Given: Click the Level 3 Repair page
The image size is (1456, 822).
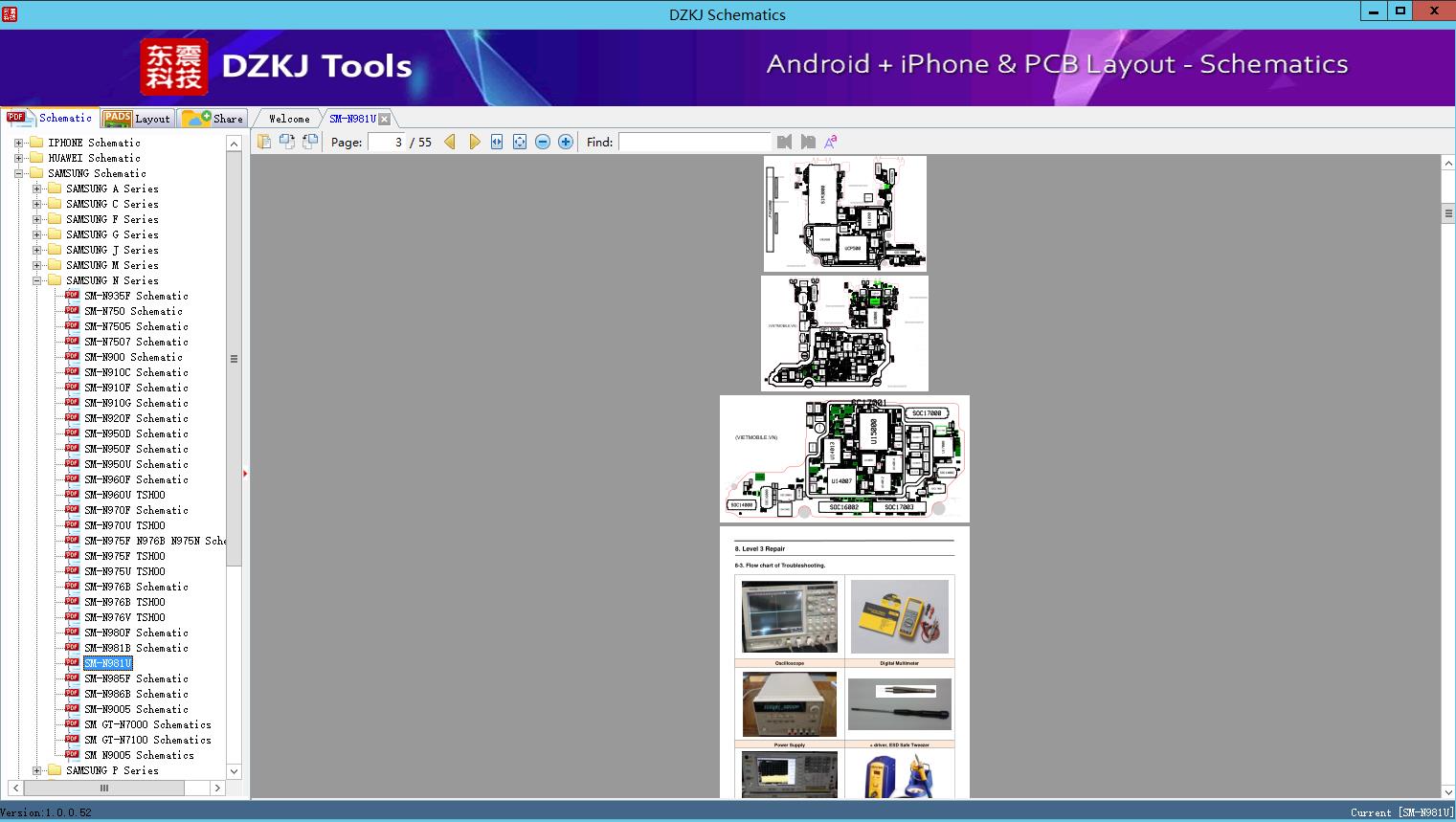Looking at the screenshot, I should [844, 662].
